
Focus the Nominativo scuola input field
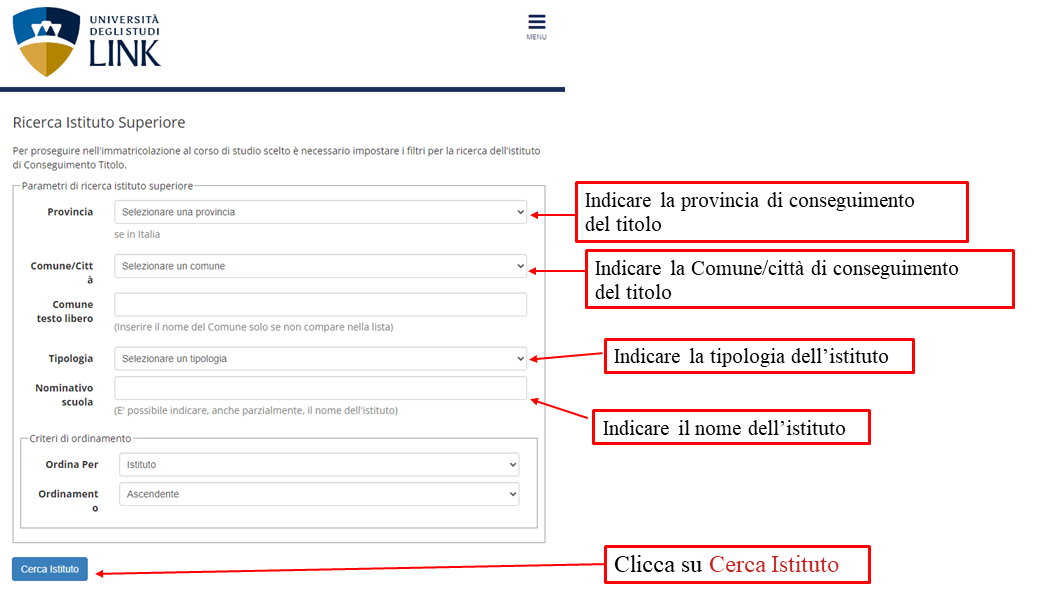320,388
